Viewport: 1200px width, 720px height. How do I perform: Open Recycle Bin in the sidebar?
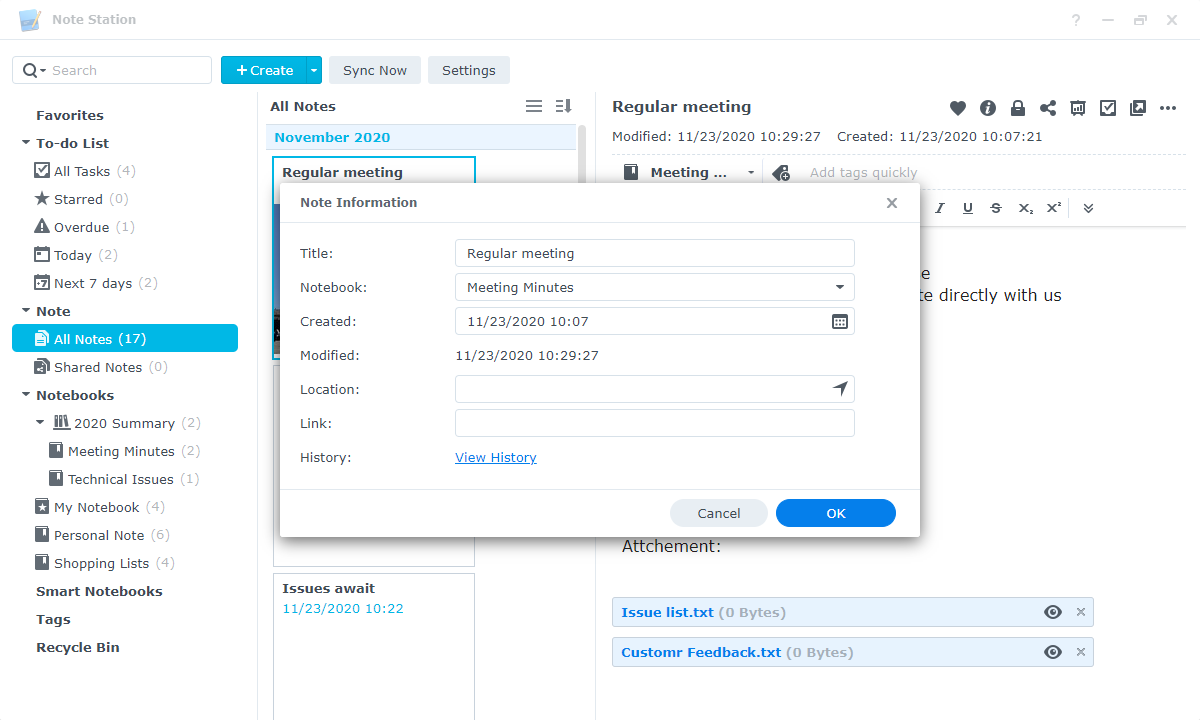[78, 647]
